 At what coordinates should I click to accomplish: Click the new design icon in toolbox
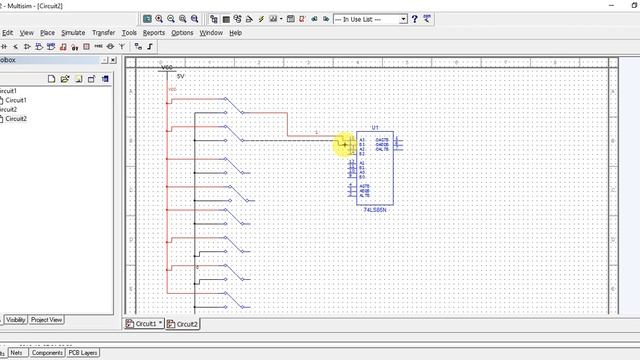click(51, 79)
